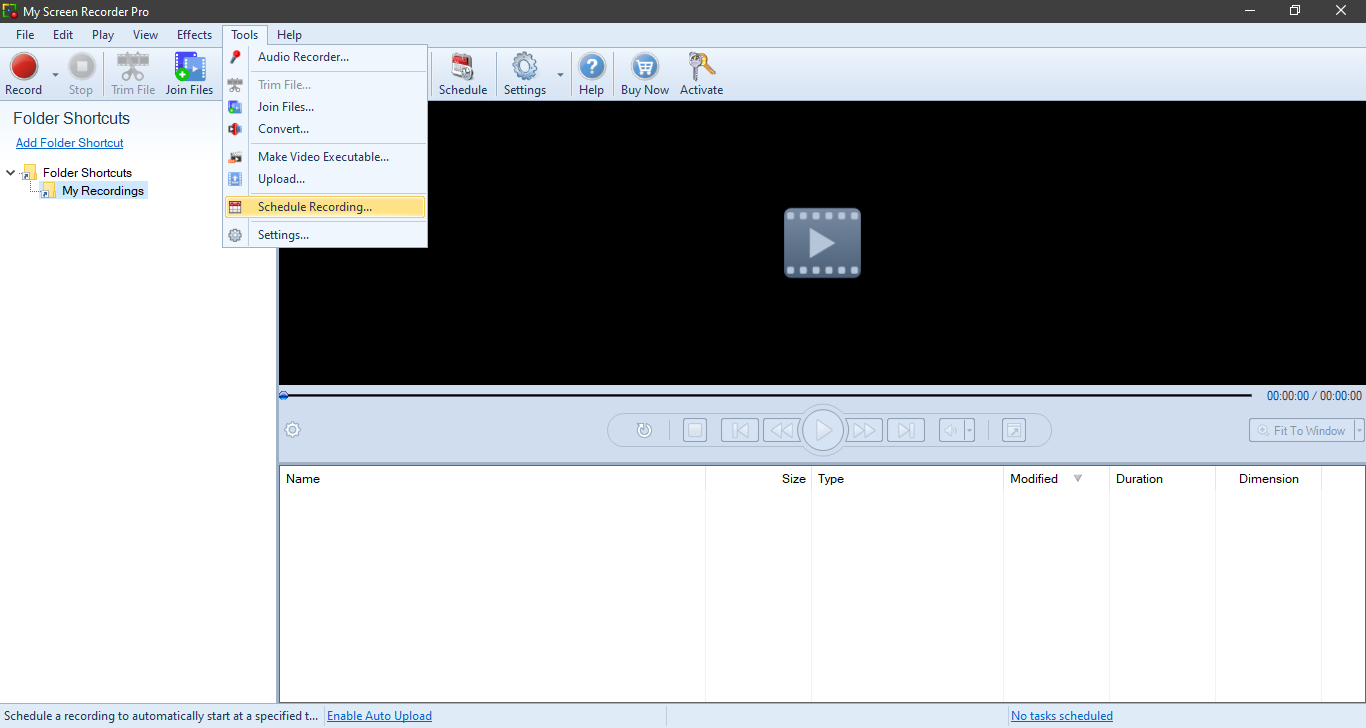The height and width of the screenshot is (728, 1366).
Task: Close the open Tools menu
Action: tap(244, 35)
